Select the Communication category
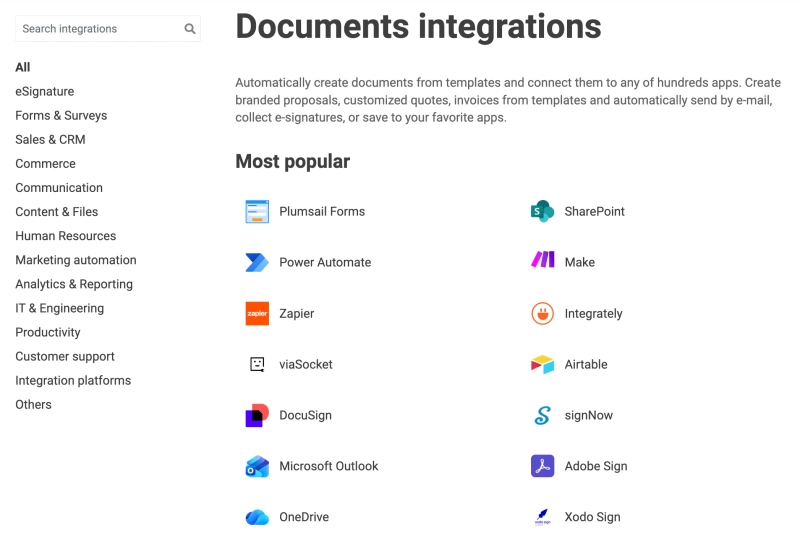The height and width of the screenshot is (543, 800). (x=59, y=187)
